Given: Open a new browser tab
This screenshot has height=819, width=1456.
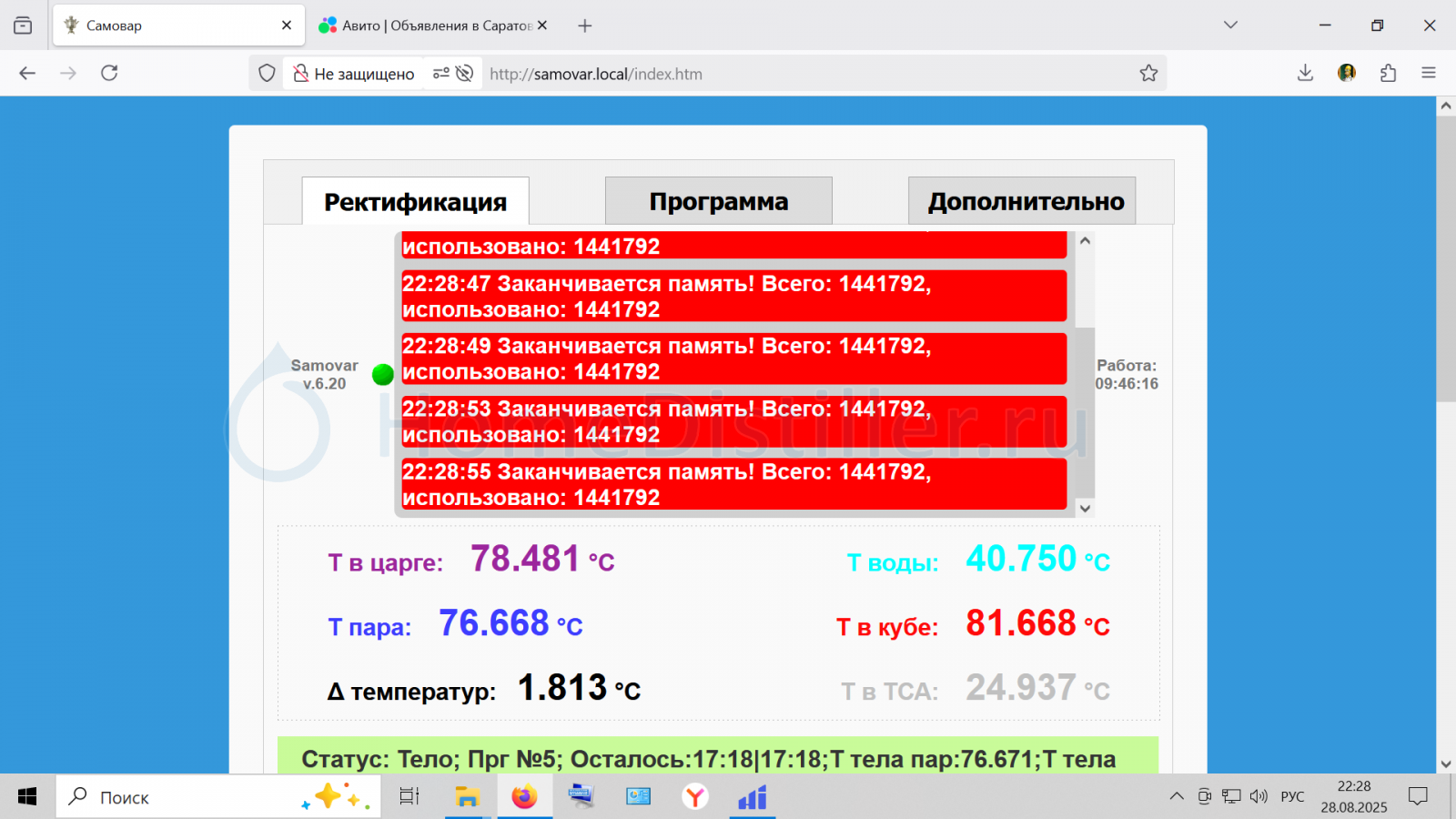Looking at the screenshot, I should click(585, 25).
